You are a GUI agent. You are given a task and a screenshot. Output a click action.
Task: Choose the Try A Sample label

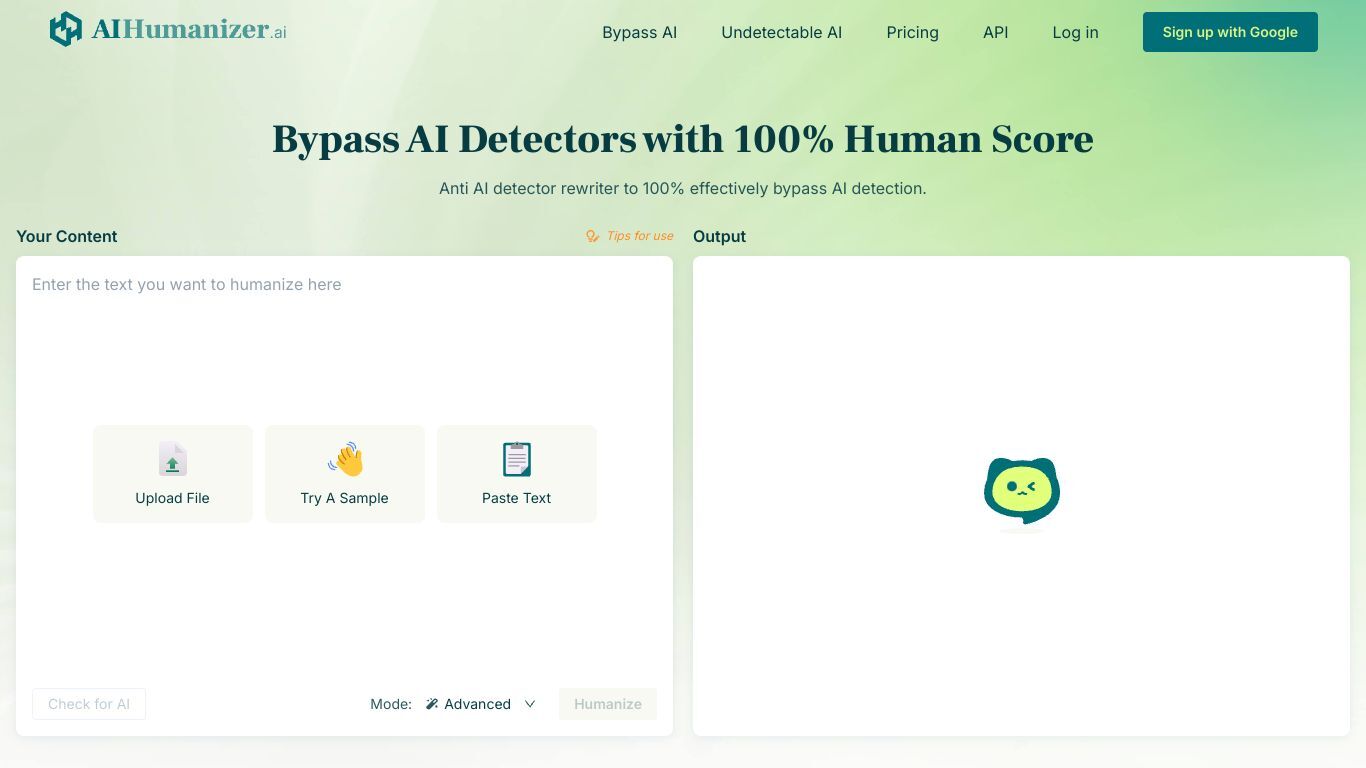345,498
